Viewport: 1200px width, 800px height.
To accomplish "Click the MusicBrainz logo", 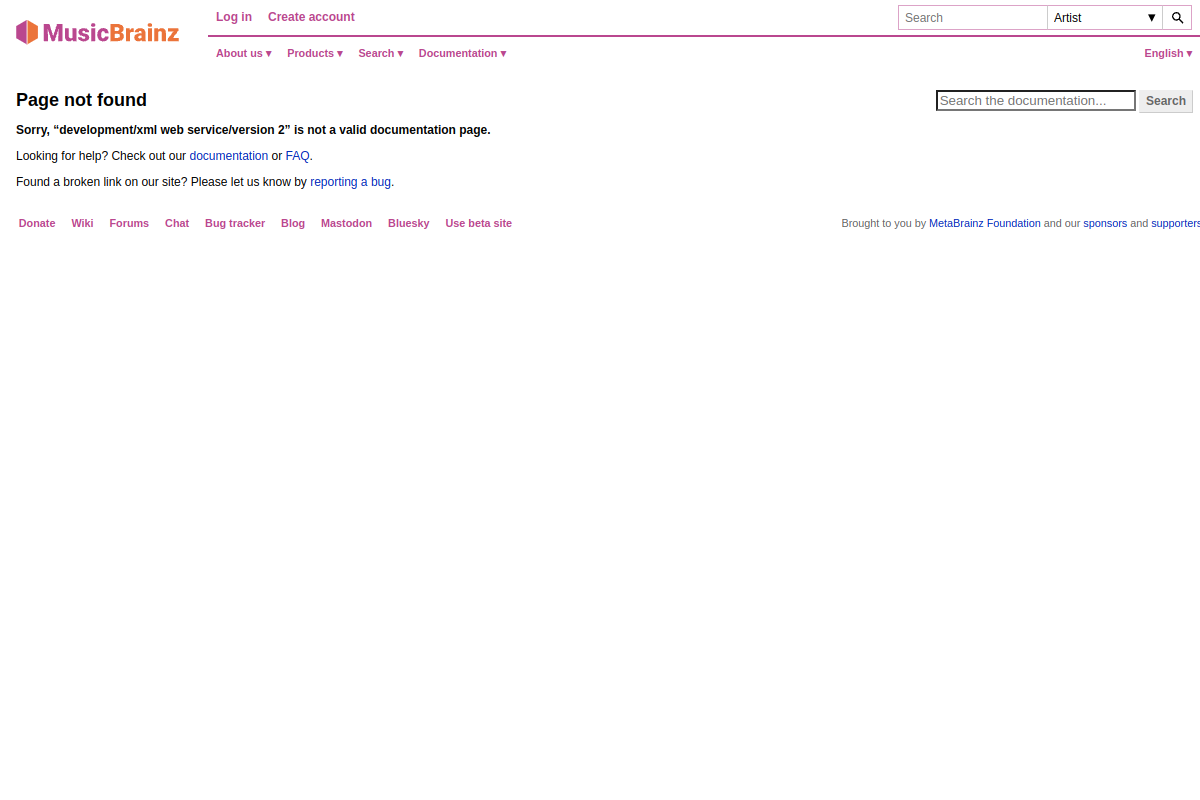I will point(98,32).
